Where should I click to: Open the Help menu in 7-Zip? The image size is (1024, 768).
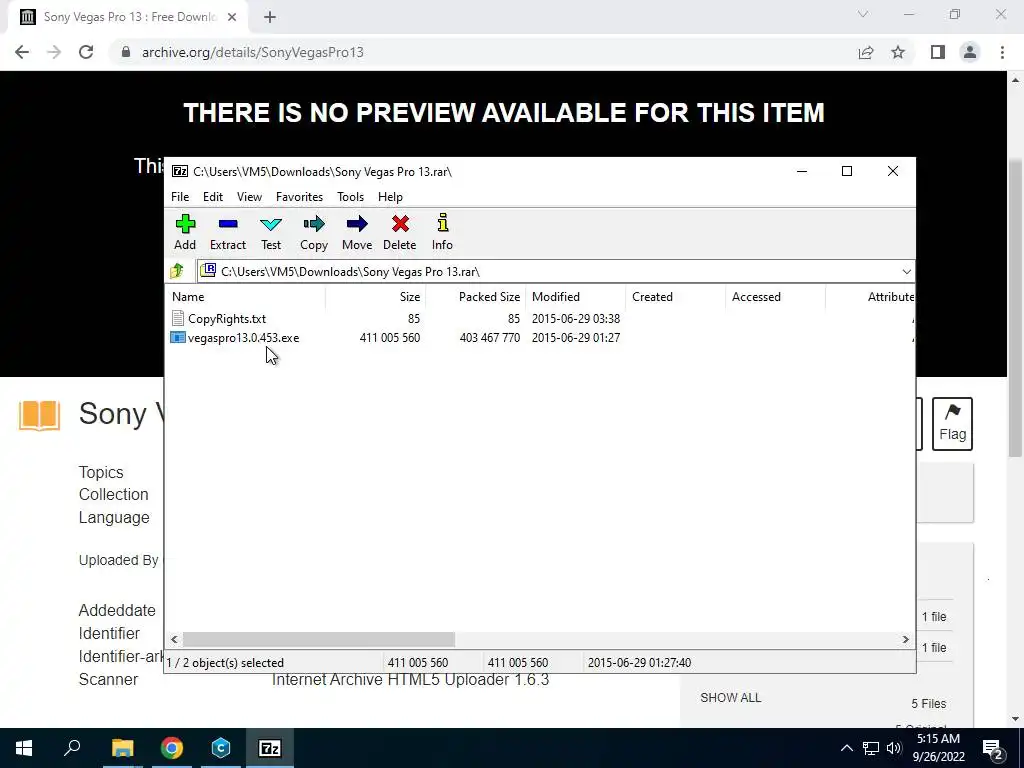(x=390, y=197)
